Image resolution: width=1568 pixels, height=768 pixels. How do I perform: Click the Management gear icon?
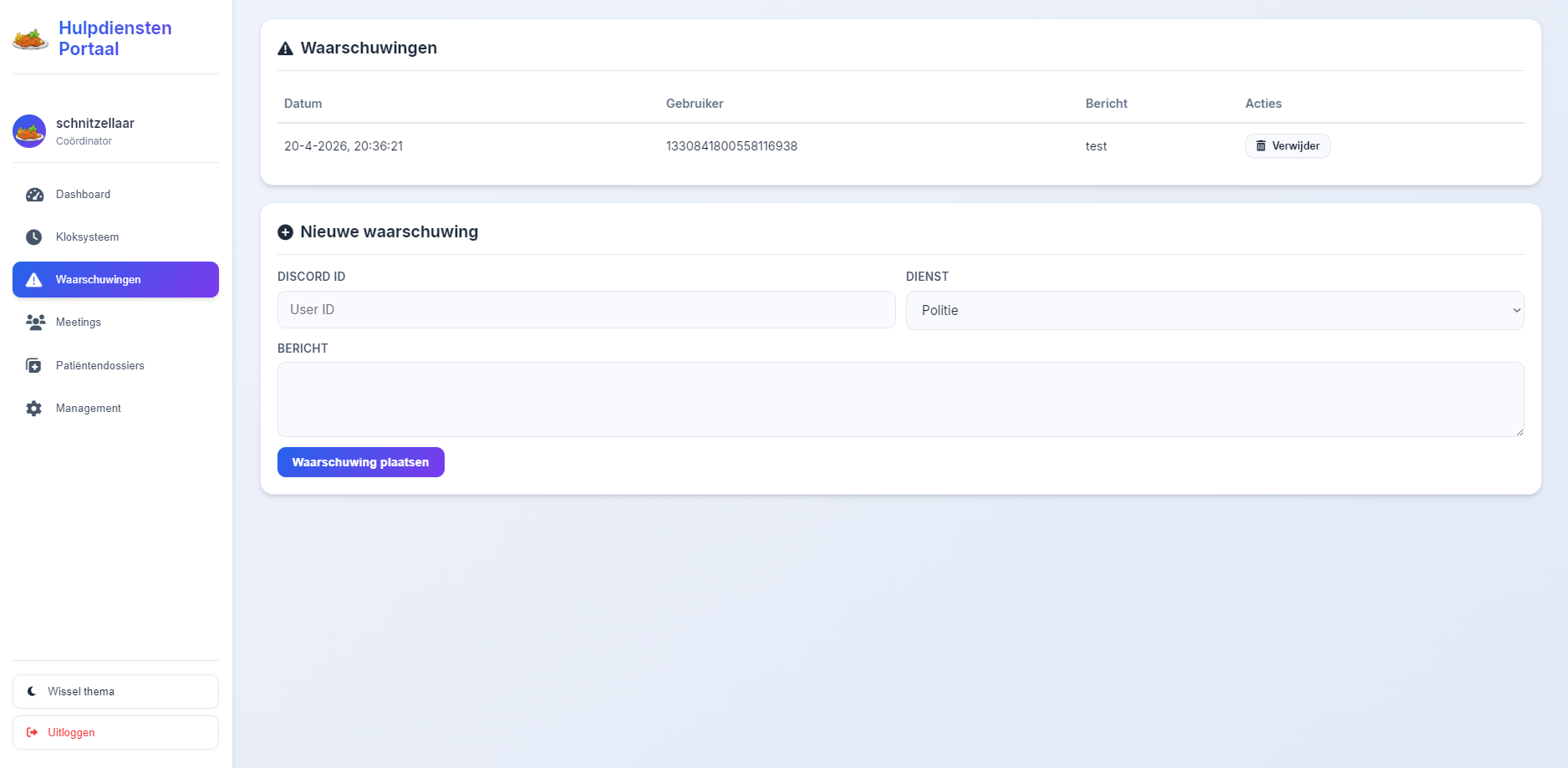click(x=34, y=409)
